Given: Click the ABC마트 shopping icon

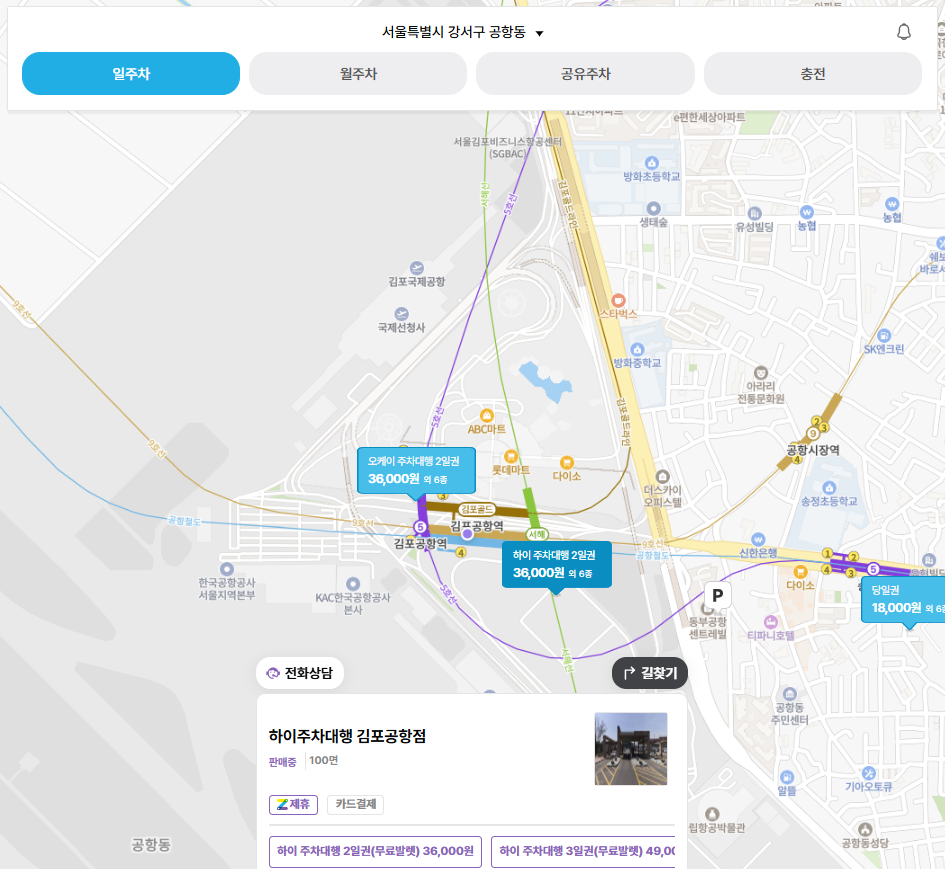Looking at the screenshot, I should (486, 416).
